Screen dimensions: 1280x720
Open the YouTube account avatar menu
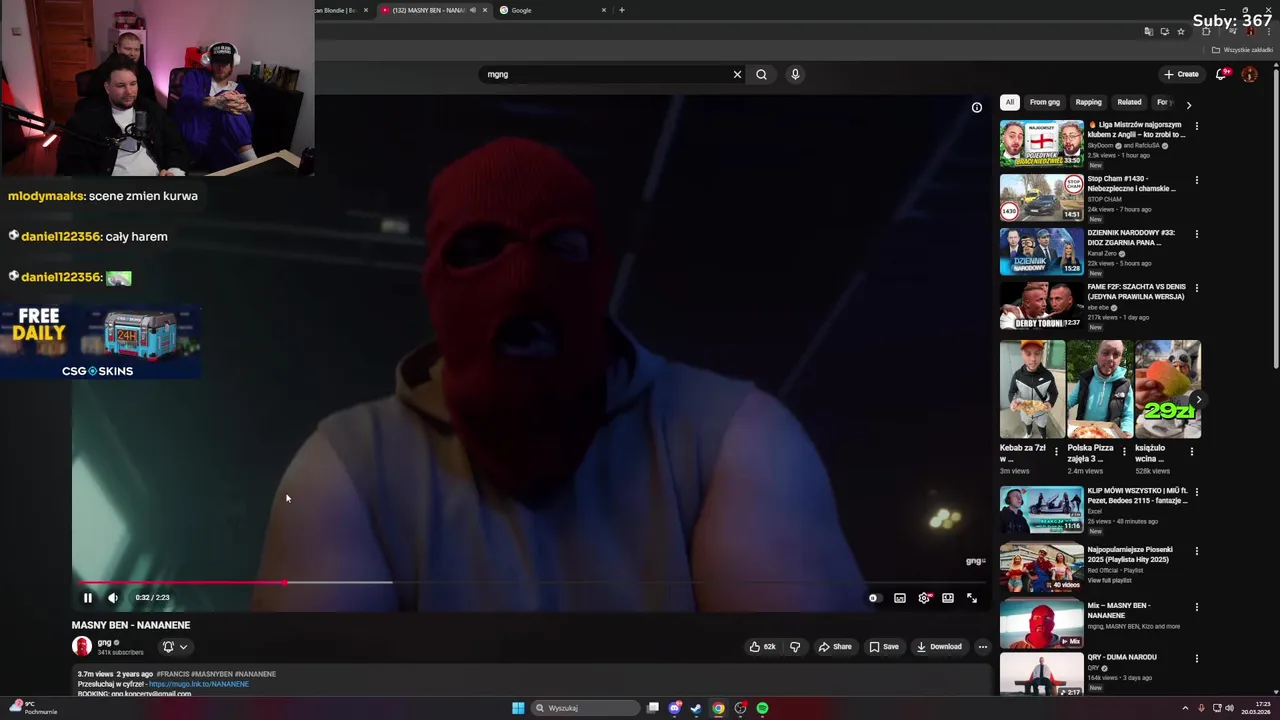[1249, 74]
